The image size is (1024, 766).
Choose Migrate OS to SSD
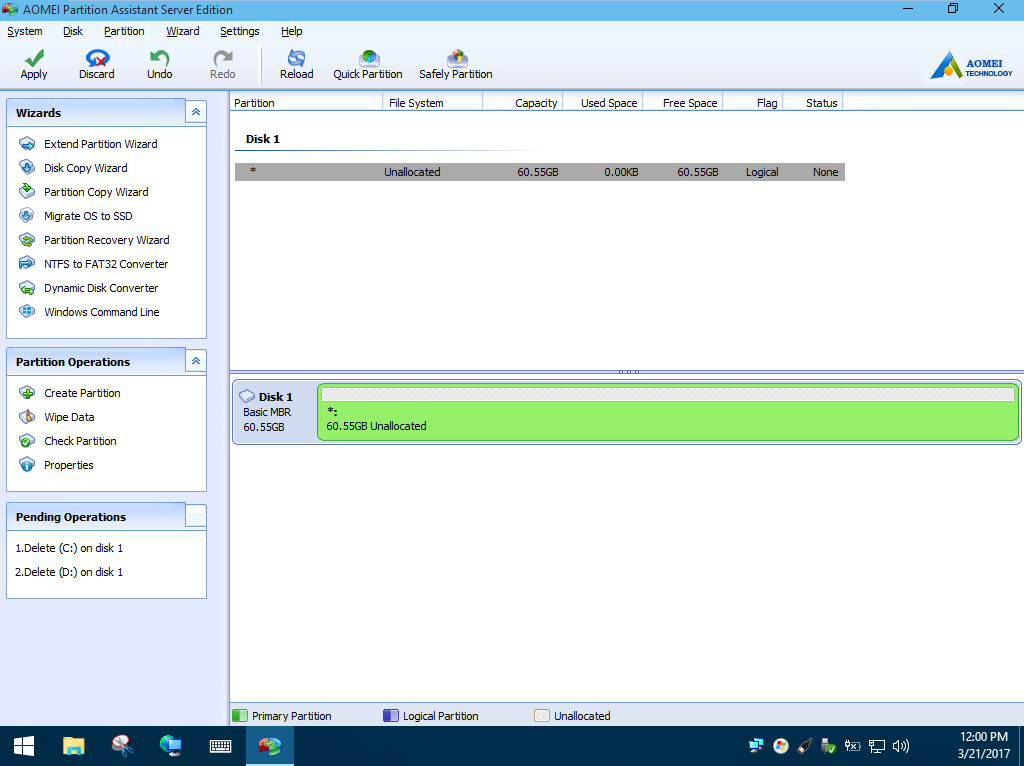(76, 216)
